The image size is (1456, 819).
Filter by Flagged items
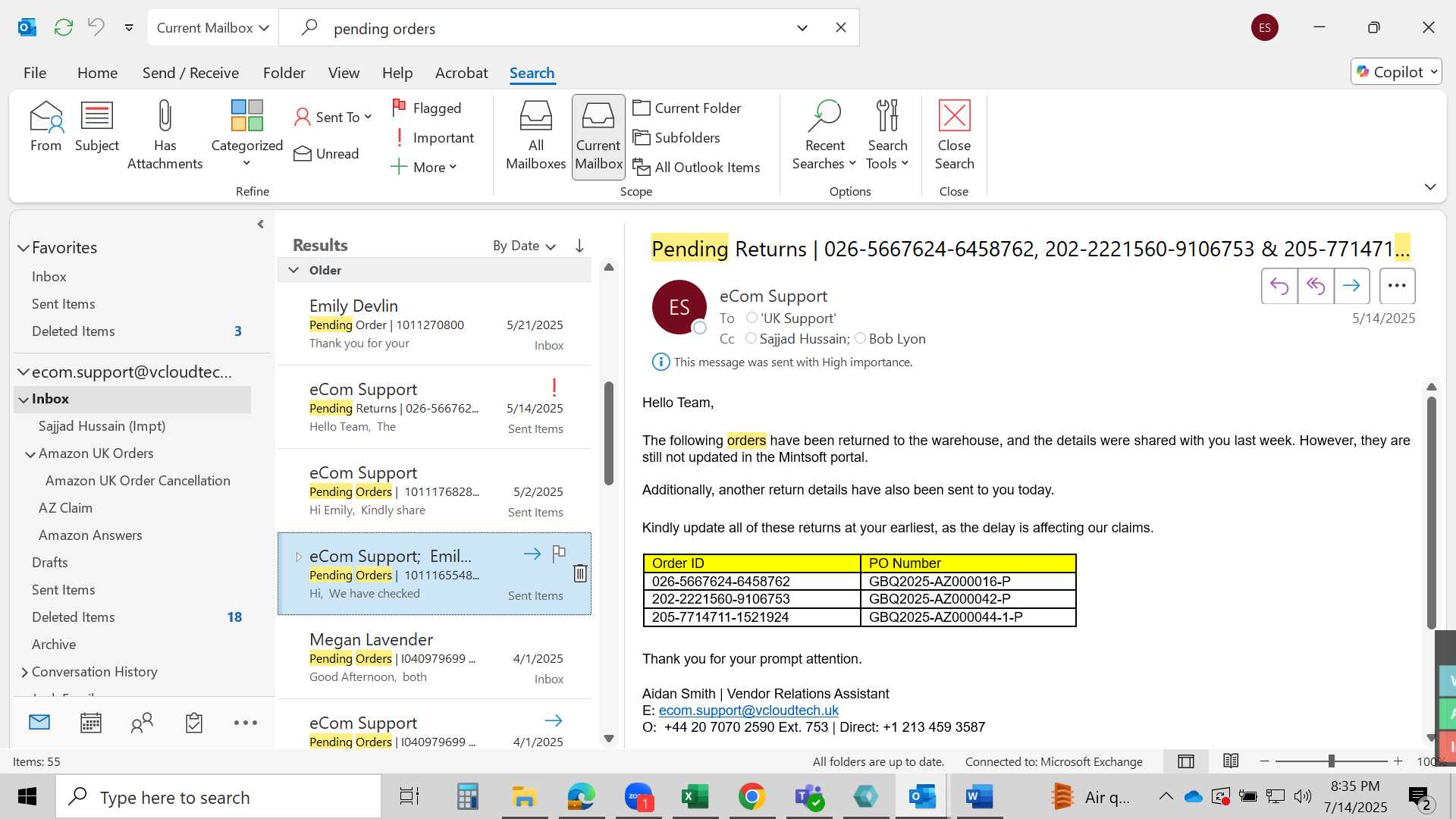427,108
